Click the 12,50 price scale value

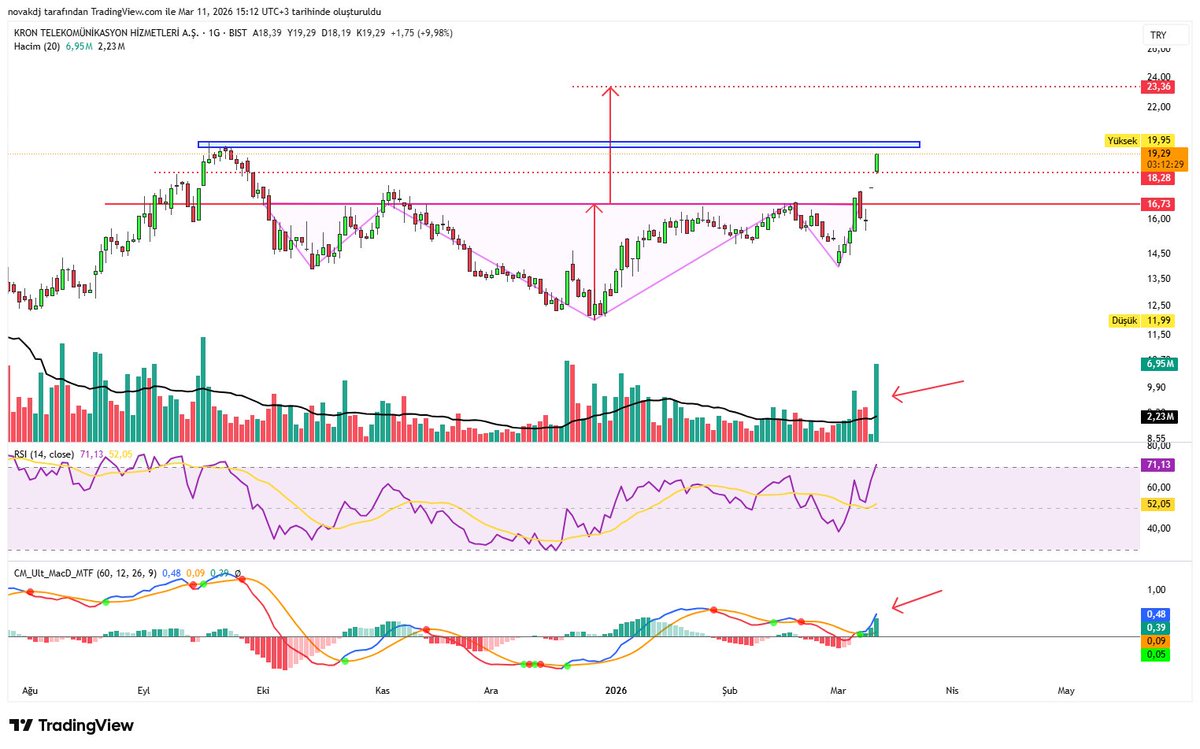click(1158, 306)
